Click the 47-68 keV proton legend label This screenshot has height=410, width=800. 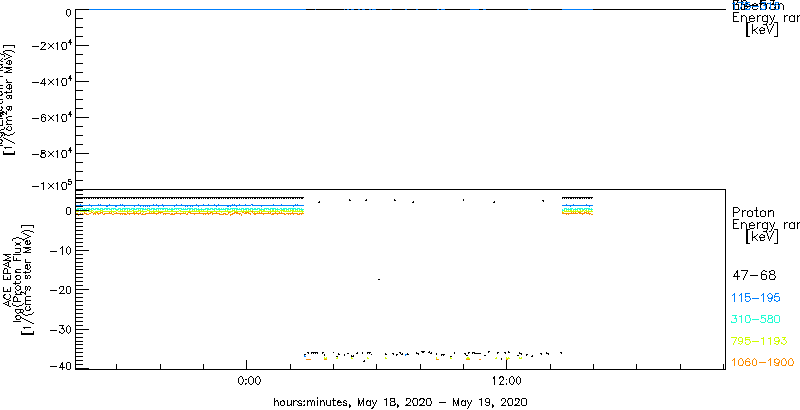click(754, 276)
